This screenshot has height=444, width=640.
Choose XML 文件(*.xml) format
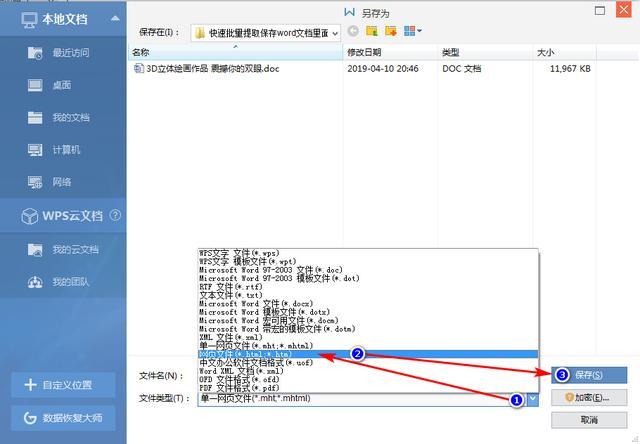pyautogui.click(x=368, y=337)
